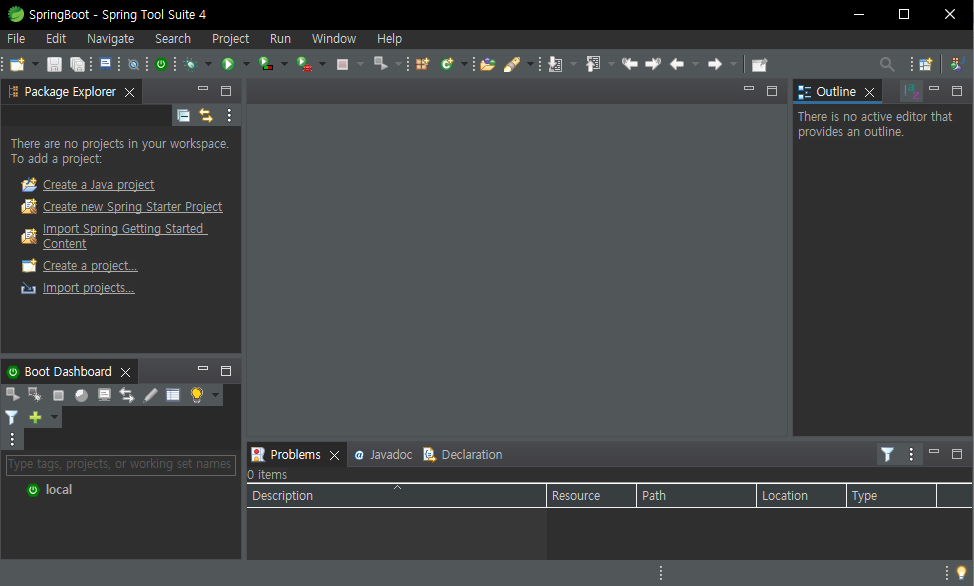Click the Pin Editor icon
The width and height of the screenshot is (974, 586).
(759, 65)
